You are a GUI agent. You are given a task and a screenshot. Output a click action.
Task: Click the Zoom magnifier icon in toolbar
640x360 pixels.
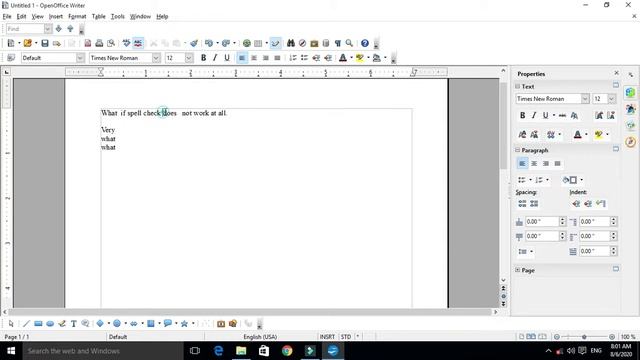tap(349, 43)
